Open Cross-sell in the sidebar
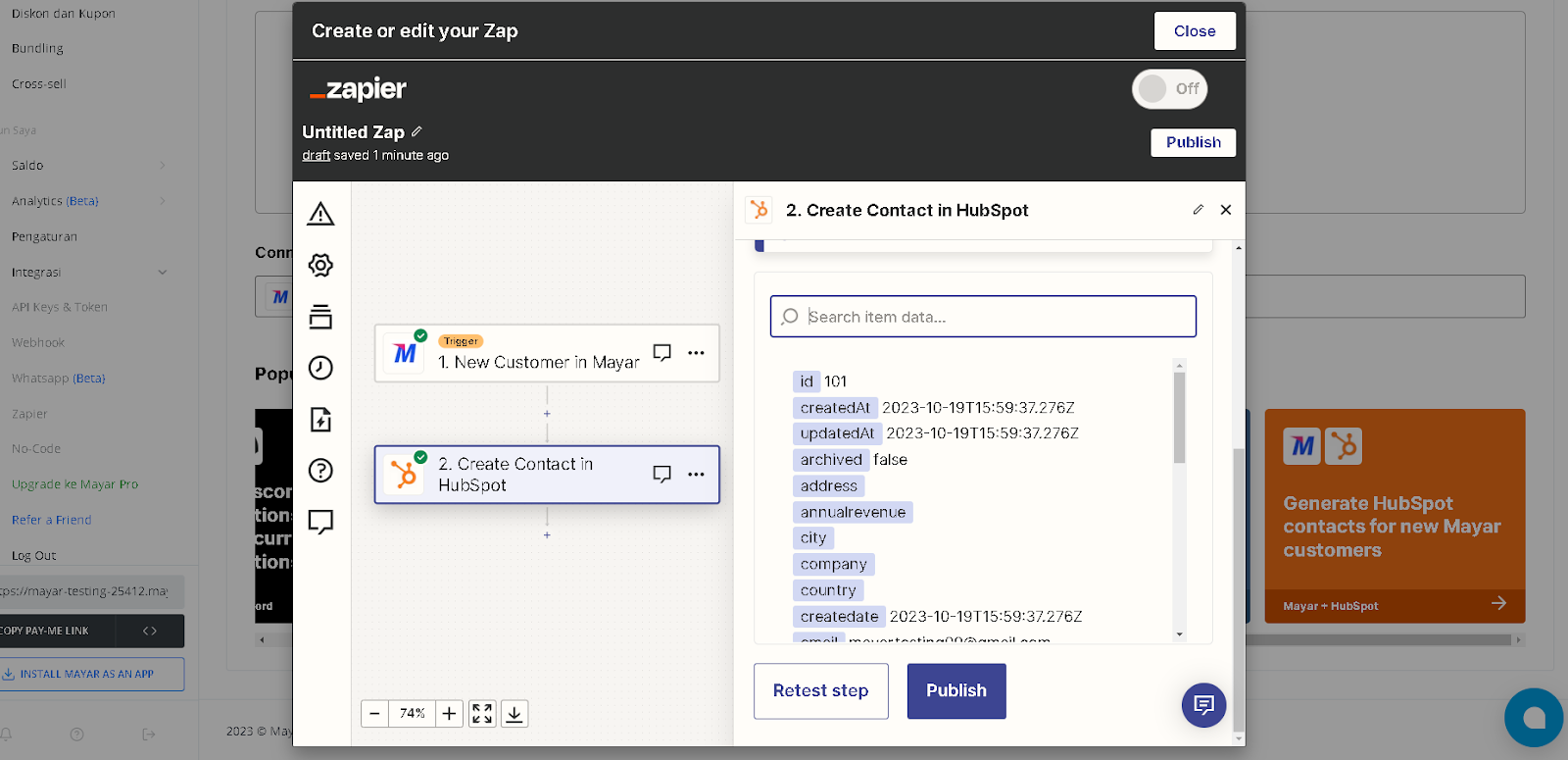 pyautogui.click(x=39, y=84)
